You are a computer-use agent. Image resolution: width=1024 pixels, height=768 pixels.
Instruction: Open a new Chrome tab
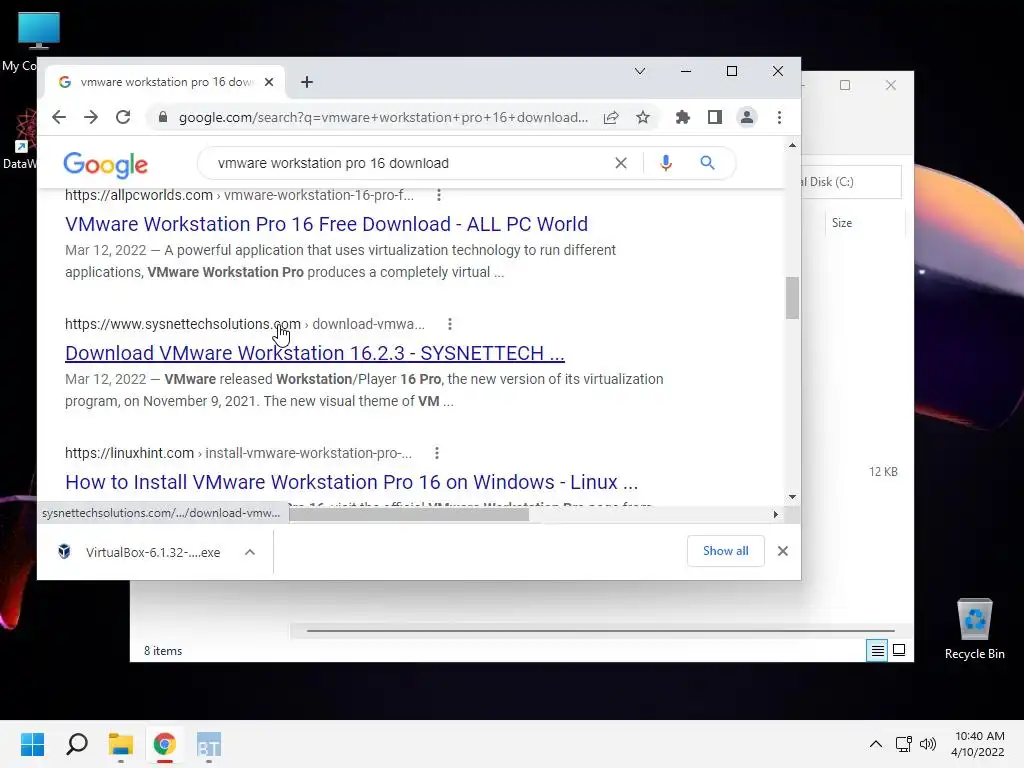(x=307, y=82)
